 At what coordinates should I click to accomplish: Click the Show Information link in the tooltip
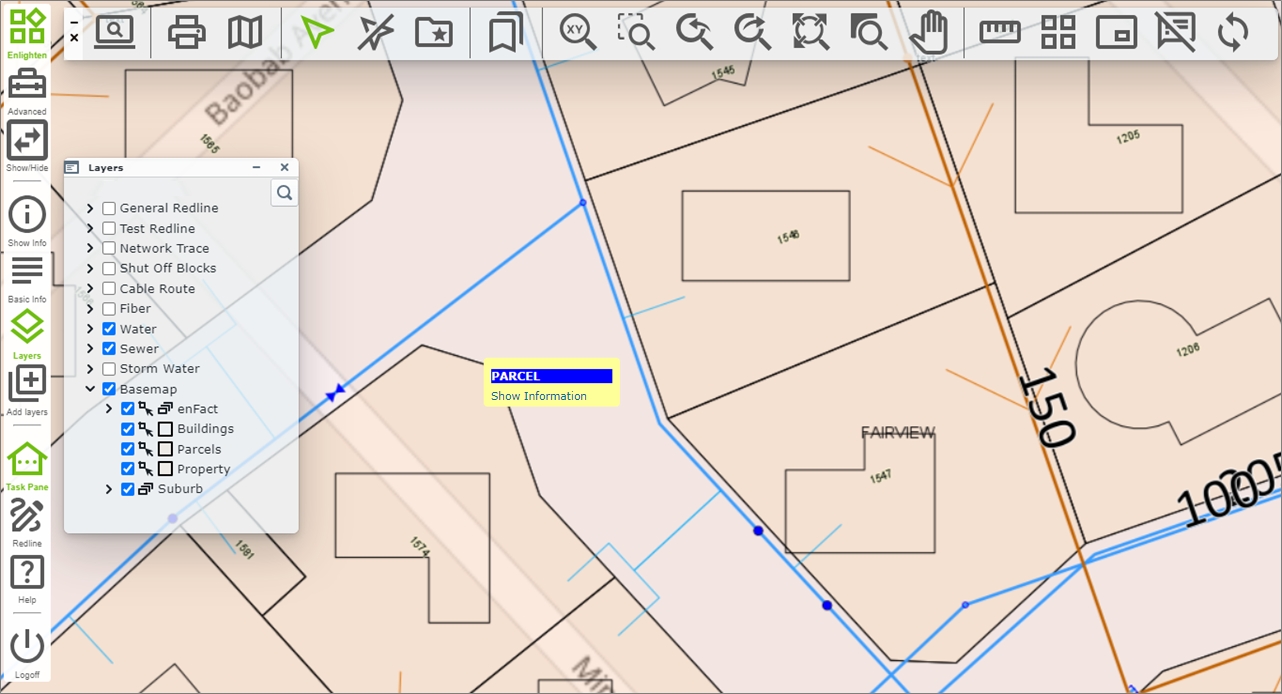538,396
